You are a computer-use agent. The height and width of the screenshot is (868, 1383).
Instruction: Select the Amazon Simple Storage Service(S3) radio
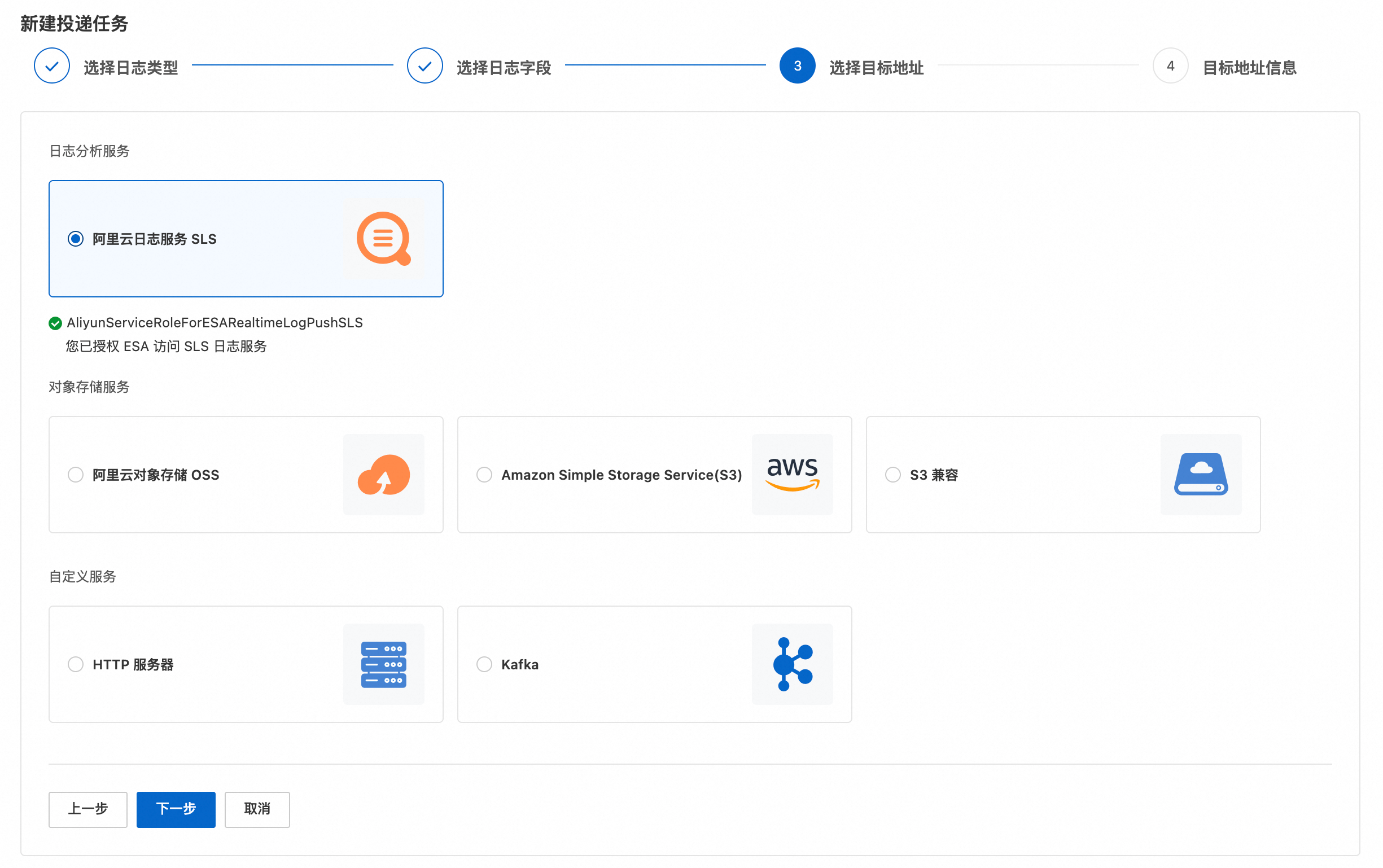coord(484,475)
